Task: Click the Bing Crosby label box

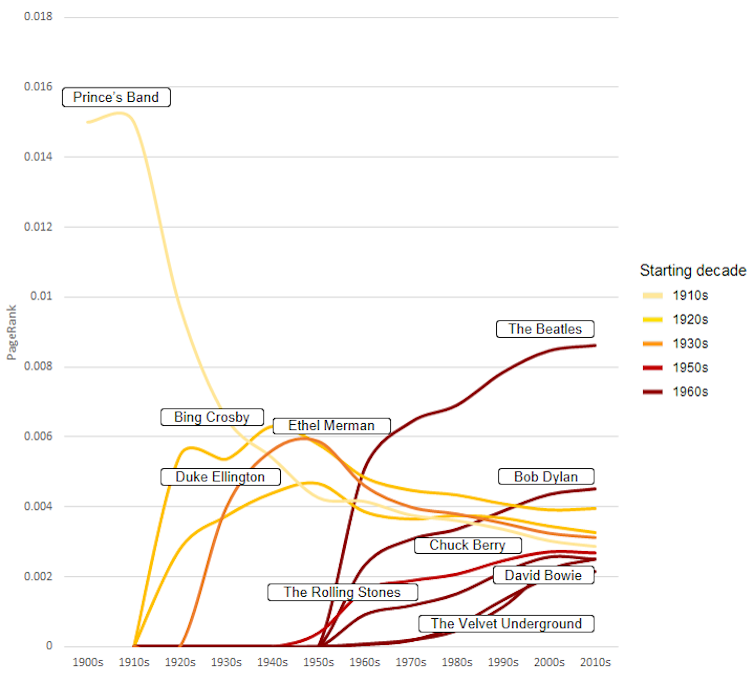Action: click(212, 417)
